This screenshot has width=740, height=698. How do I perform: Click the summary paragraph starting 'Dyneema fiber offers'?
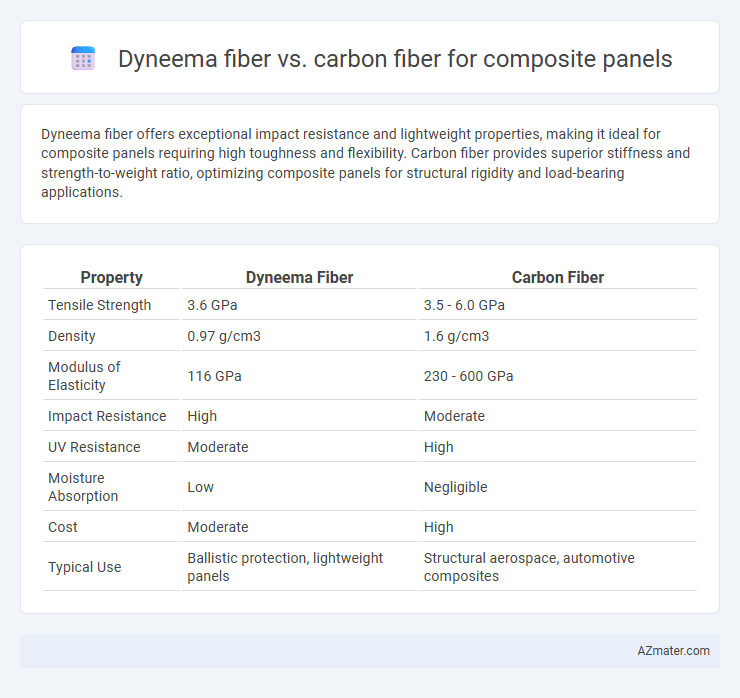pos(365,163)
